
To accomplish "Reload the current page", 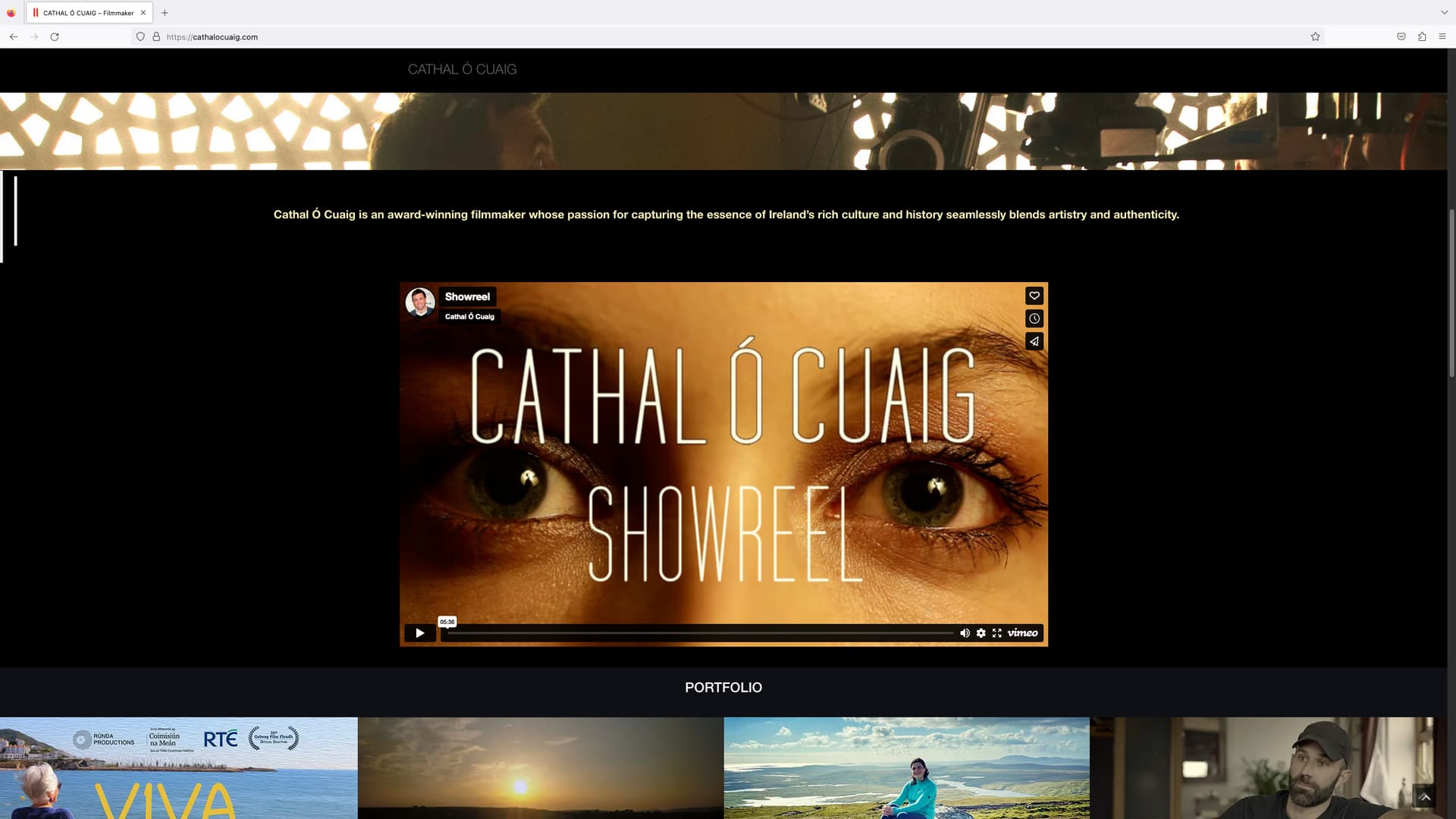I will (55, 36).
